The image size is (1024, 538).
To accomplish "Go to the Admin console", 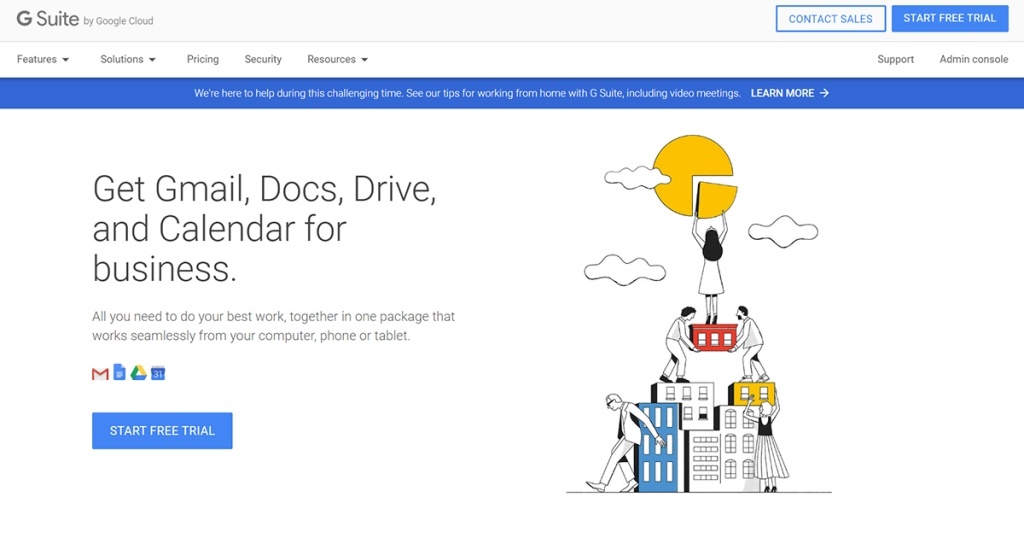I will click(973, 59).
